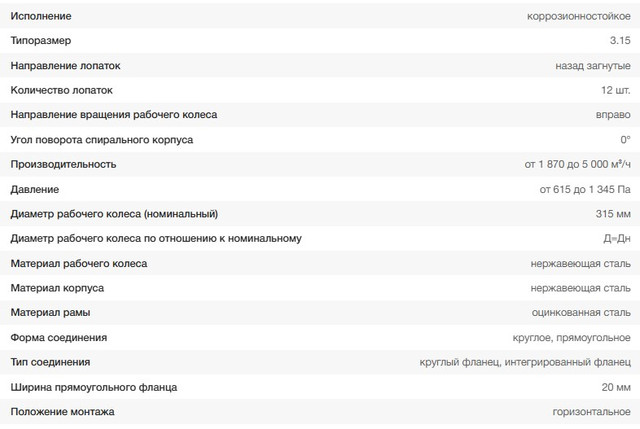
Task: Click the '315 мм' diameter value
Action: tap(611, 214)
